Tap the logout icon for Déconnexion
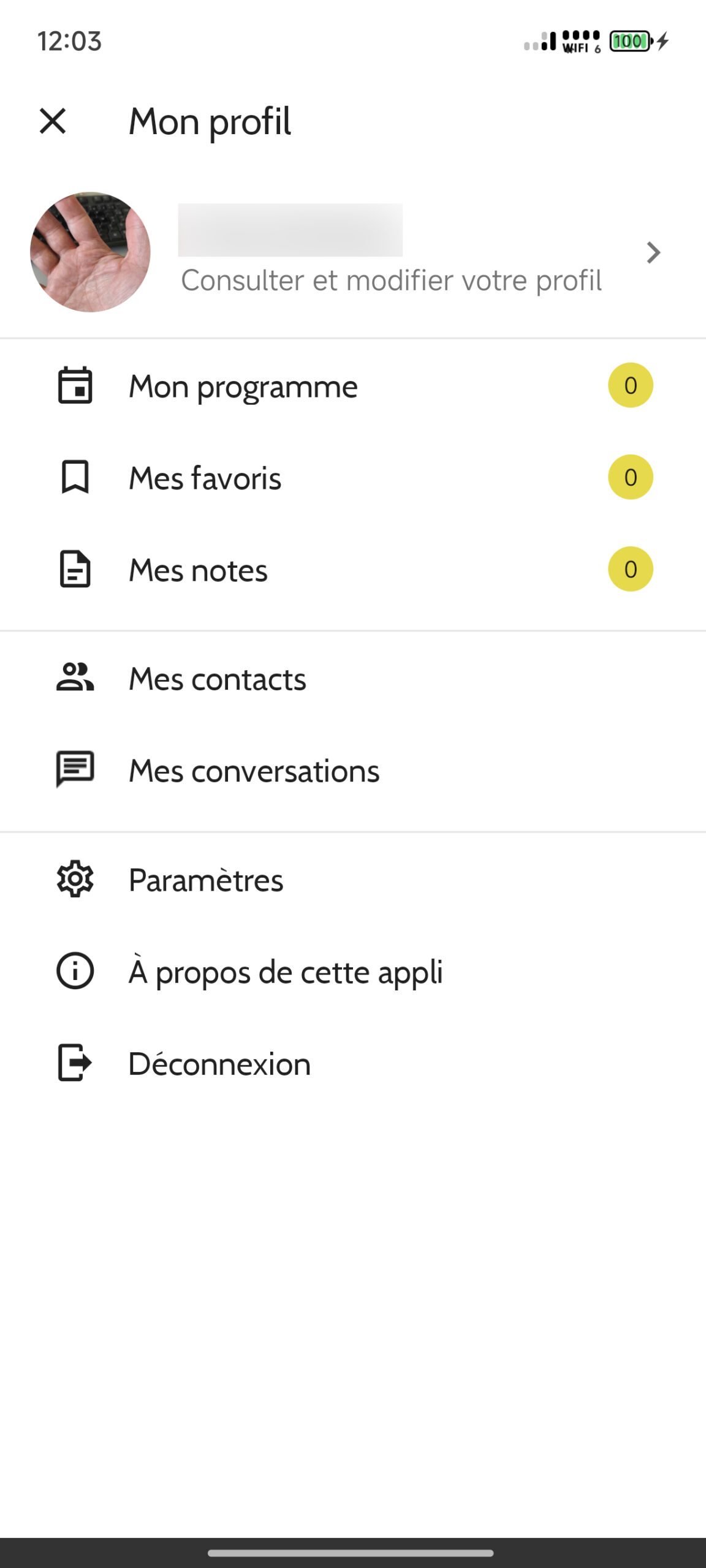This screenshot has height=1568, width=706. pyautogui.click(x=75, y=1063)
